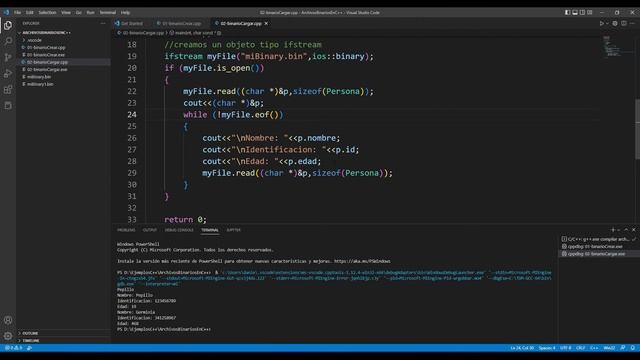
Task: Open the notifications bell in status bar
Action: click(633, 348)
